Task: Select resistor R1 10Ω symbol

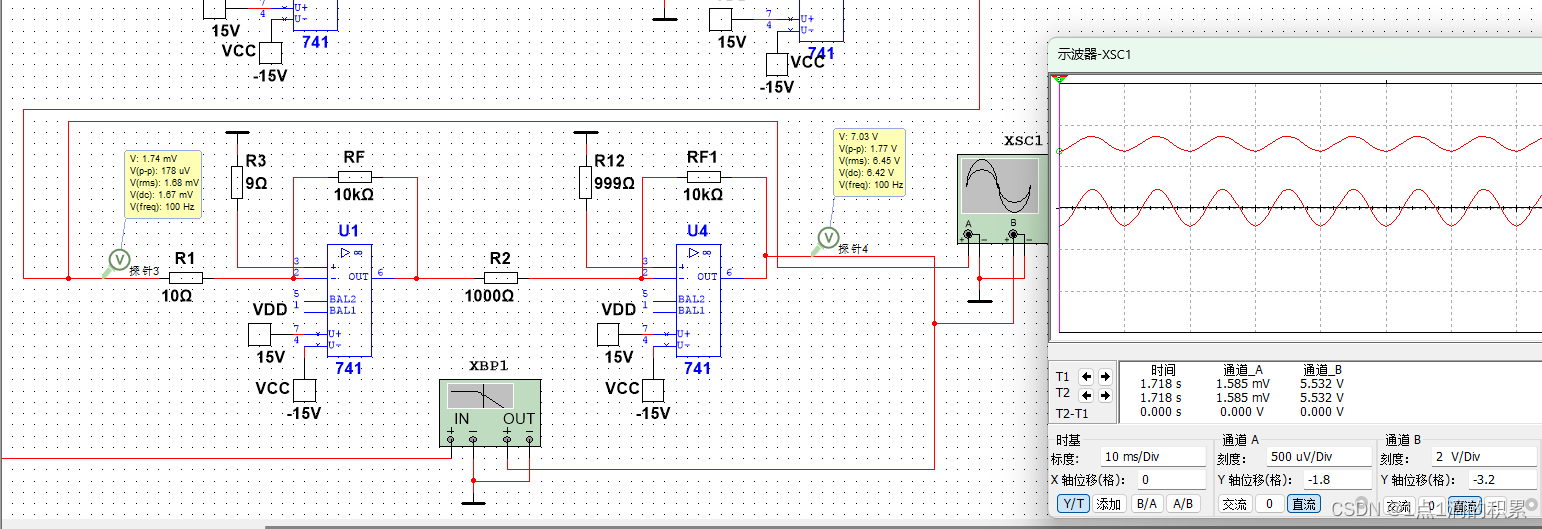Action: tap(185, 278)
